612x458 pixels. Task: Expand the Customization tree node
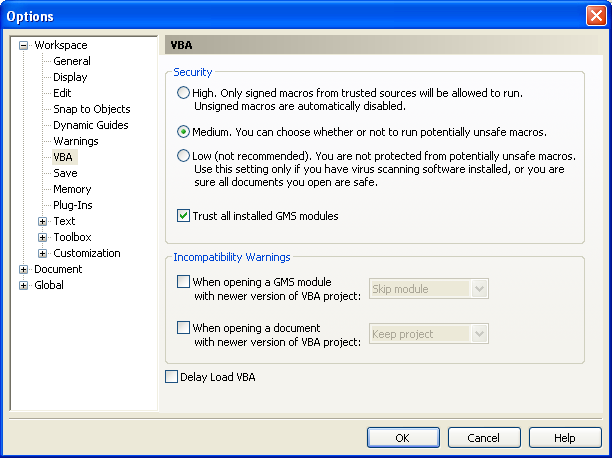pos(43,253)
